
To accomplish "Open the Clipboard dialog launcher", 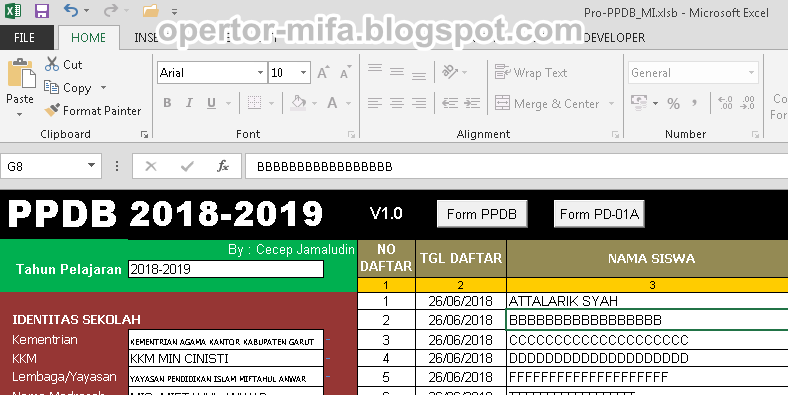I will (144, 134).
